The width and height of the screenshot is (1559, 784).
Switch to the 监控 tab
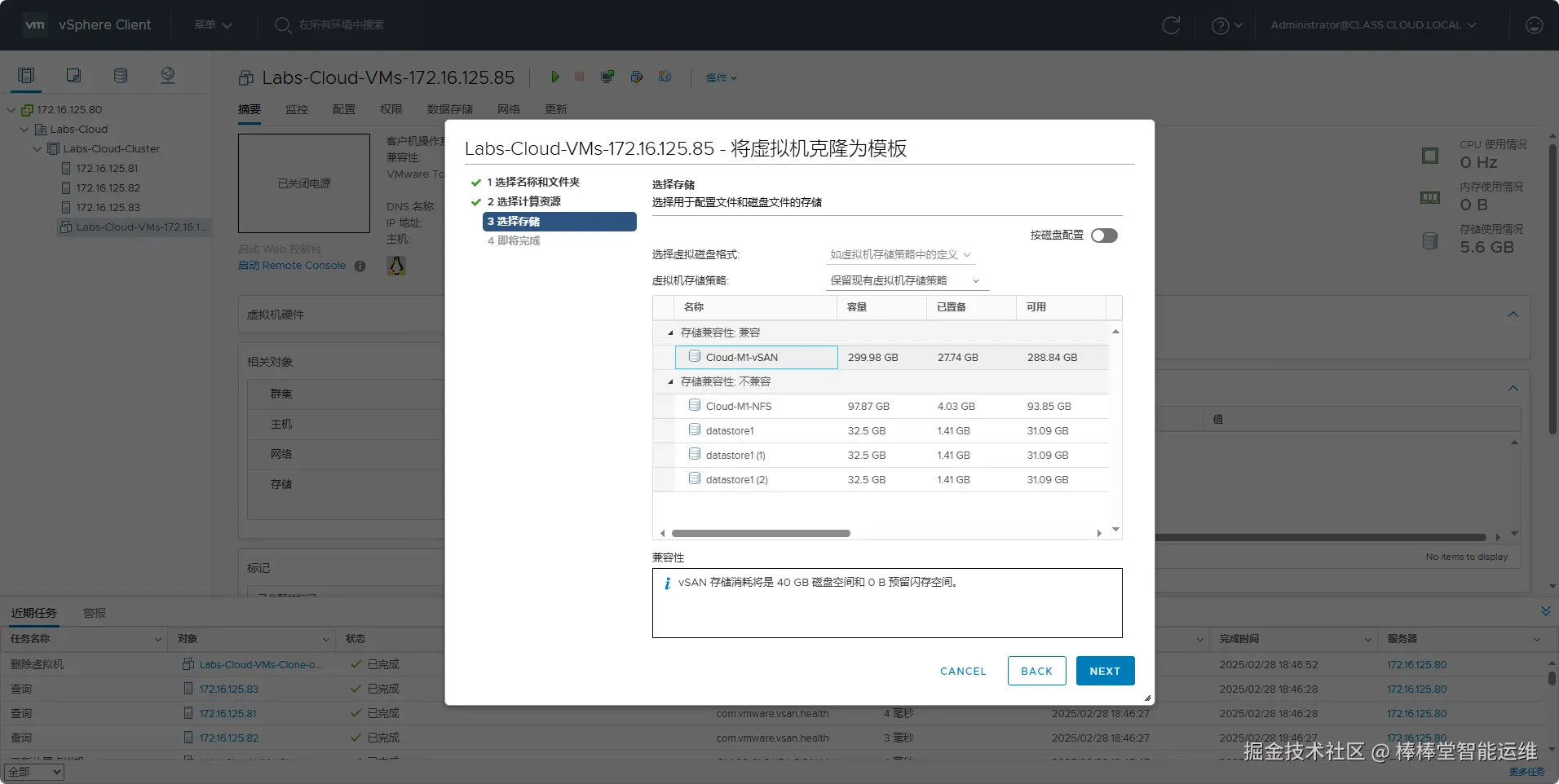[297, 109]
